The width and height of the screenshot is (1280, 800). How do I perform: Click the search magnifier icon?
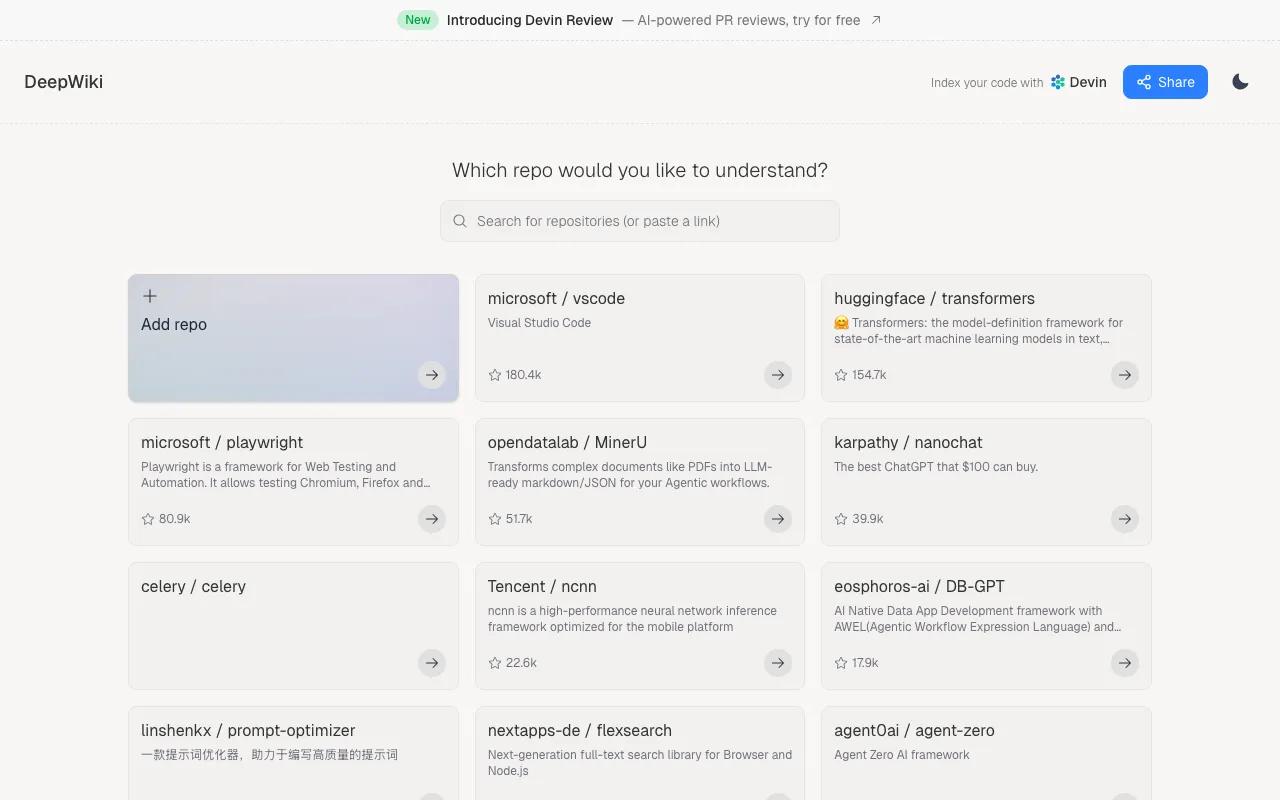point(460,221)
